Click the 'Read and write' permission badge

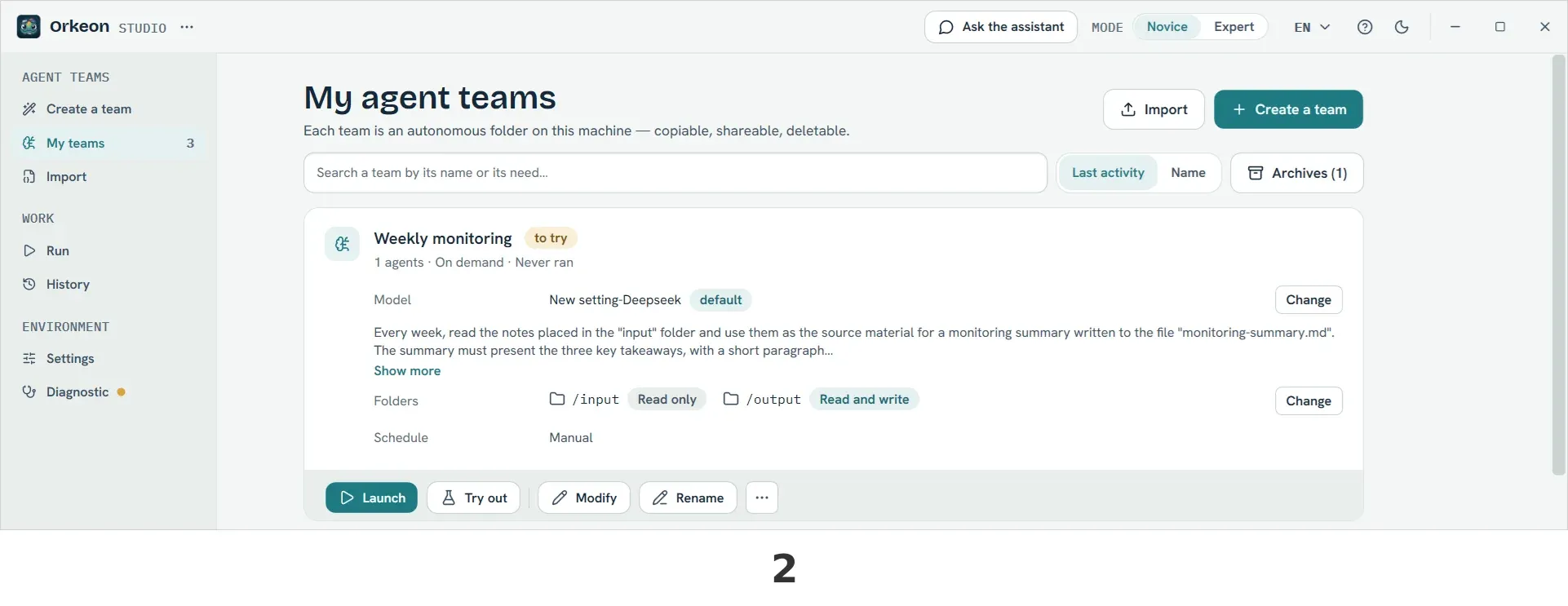865,400
